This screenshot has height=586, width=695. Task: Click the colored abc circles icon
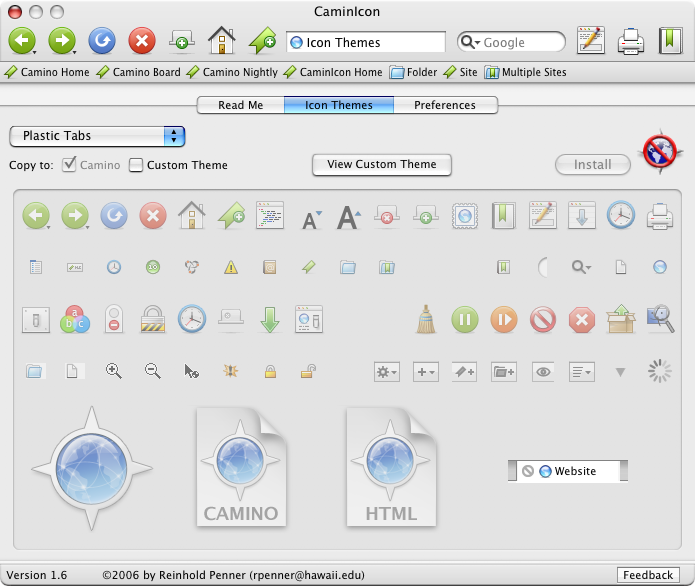coord(75,319)
